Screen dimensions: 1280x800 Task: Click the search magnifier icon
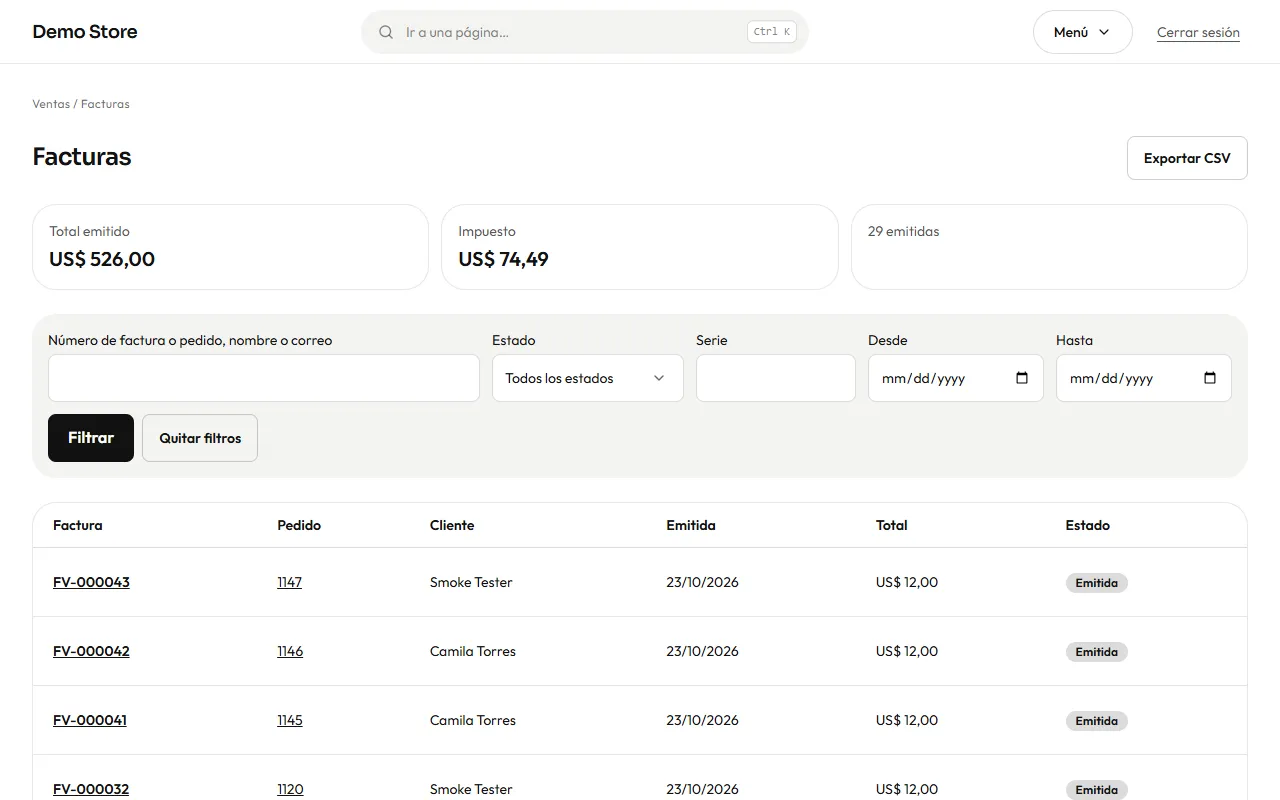(x=386, y=32)
